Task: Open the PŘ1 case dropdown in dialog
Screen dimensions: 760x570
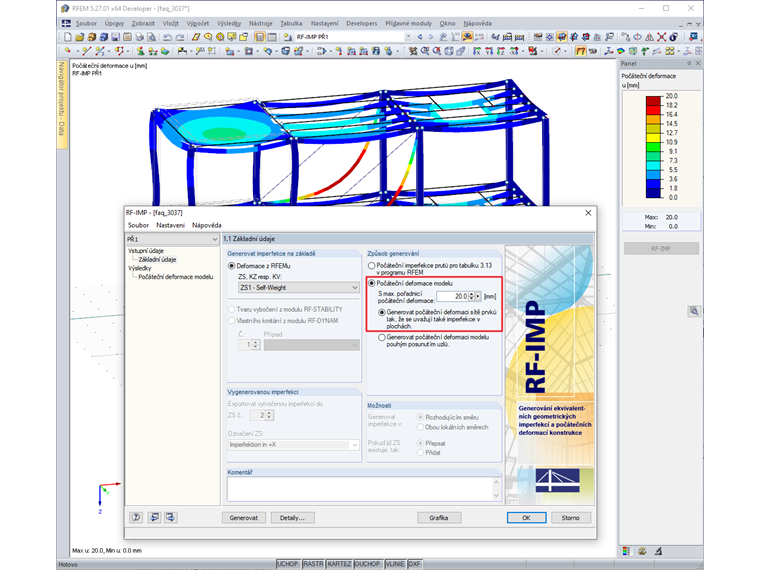Action: point(172,239)
